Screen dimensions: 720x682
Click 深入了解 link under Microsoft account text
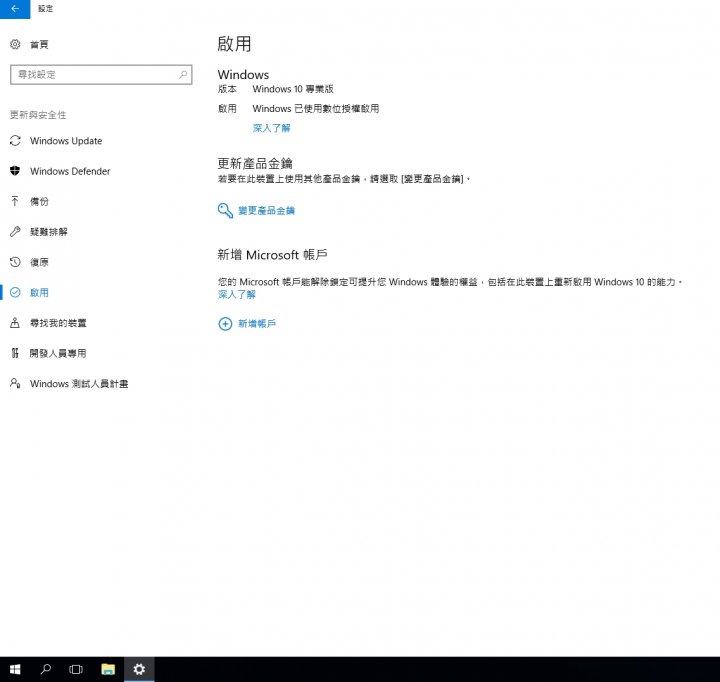tap(236, 294)
